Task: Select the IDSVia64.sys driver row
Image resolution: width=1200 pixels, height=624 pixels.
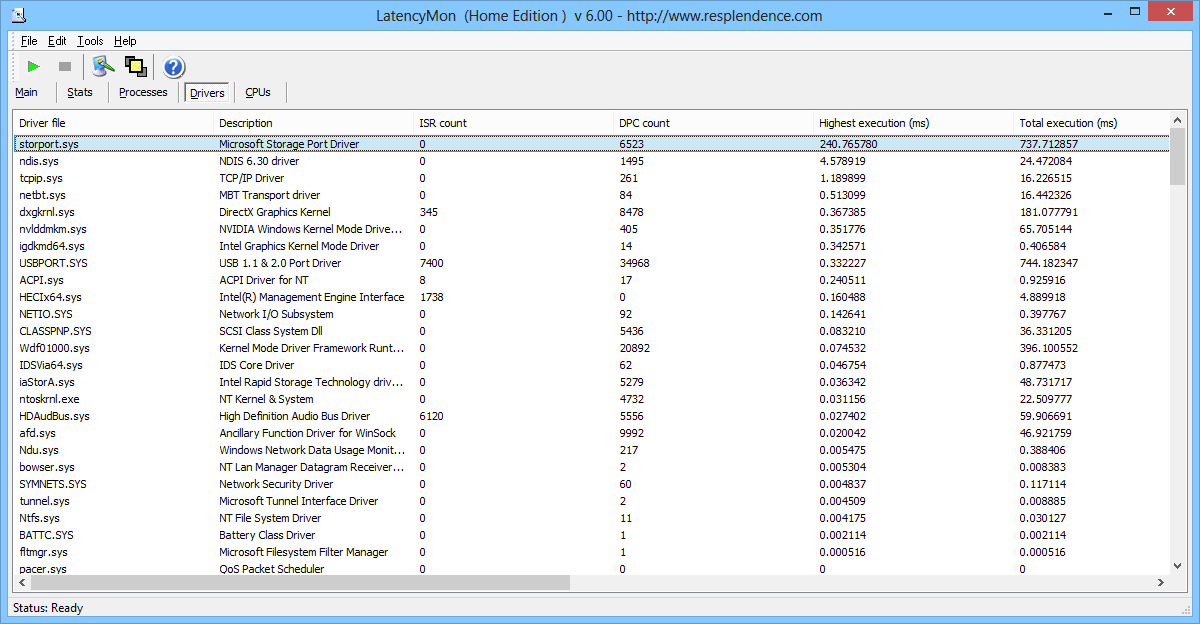Action: (x=592, y=365)
